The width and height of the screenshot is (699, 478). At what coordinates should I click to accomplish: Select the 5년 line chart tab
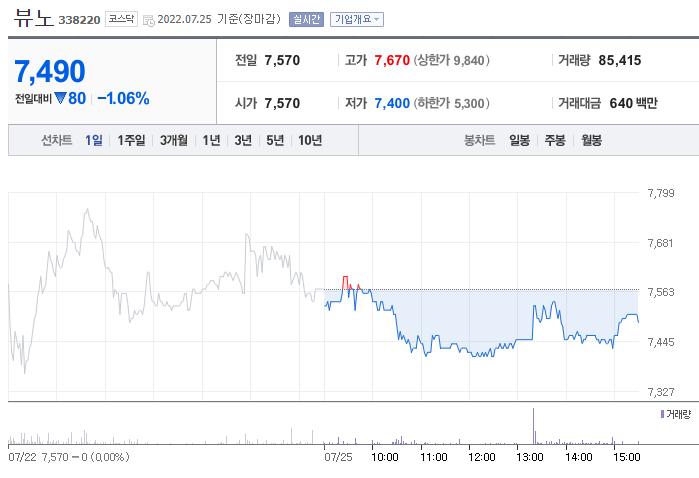pyautogui.click(x=275, y=140)
